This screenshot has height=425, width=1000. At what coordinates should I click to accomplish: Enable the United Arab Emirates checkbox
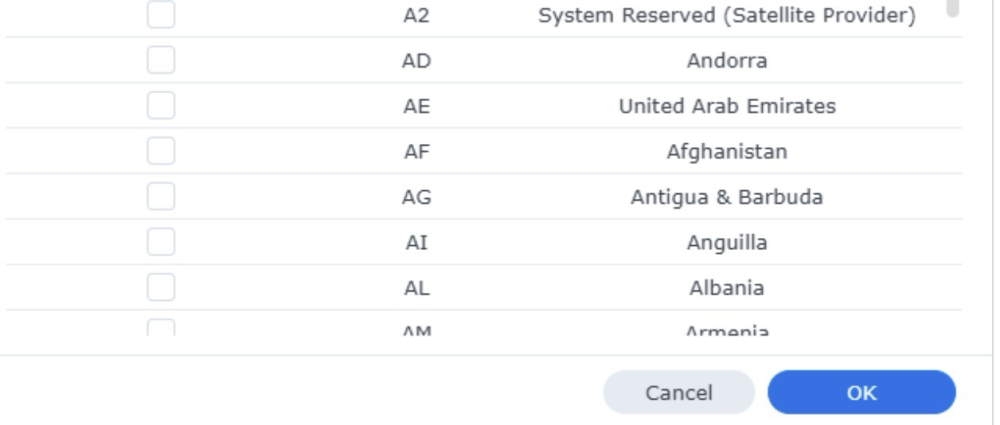(x=160, y=106)
